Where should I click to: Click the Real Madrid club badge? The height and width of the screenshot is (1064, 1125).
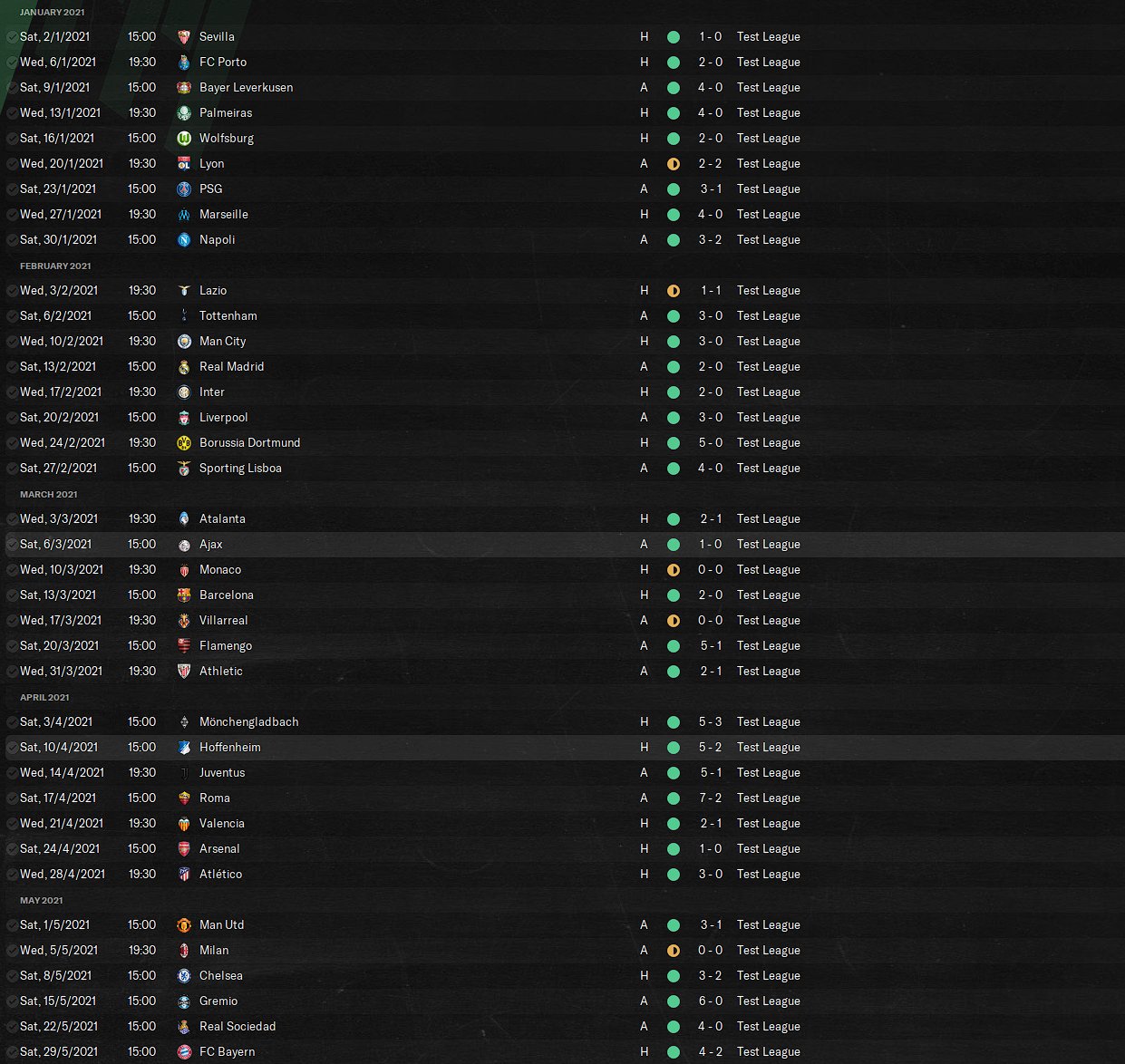(184, 367)
